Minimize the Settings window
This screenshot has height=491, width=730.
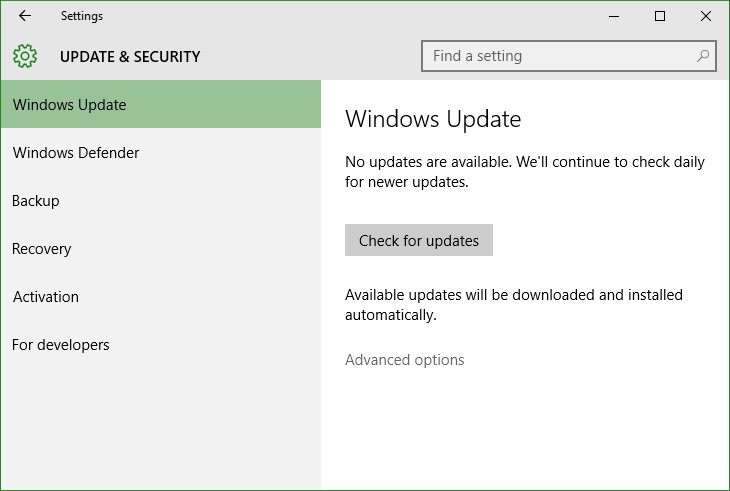click(x=614, y=16)
